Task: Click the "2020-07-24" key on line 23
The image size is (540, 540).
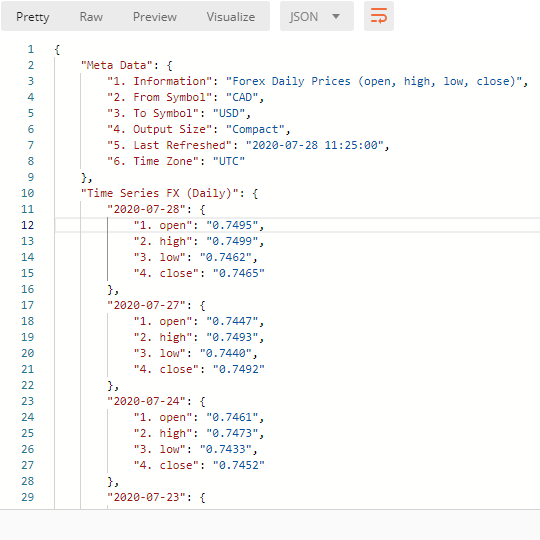Action: 146,401
